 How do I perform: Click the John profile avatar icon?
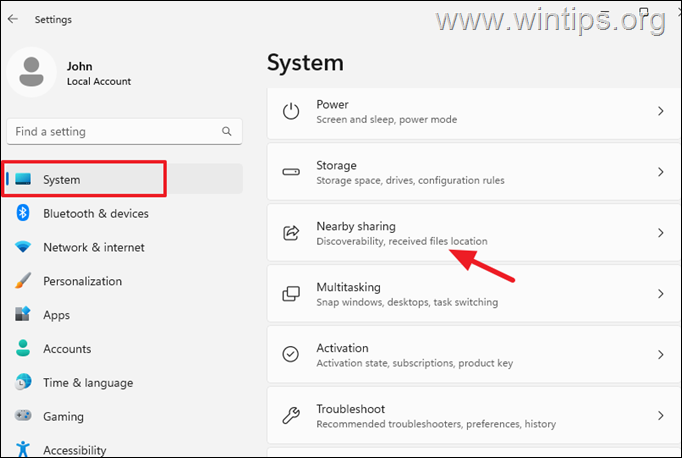coord(32,72)
